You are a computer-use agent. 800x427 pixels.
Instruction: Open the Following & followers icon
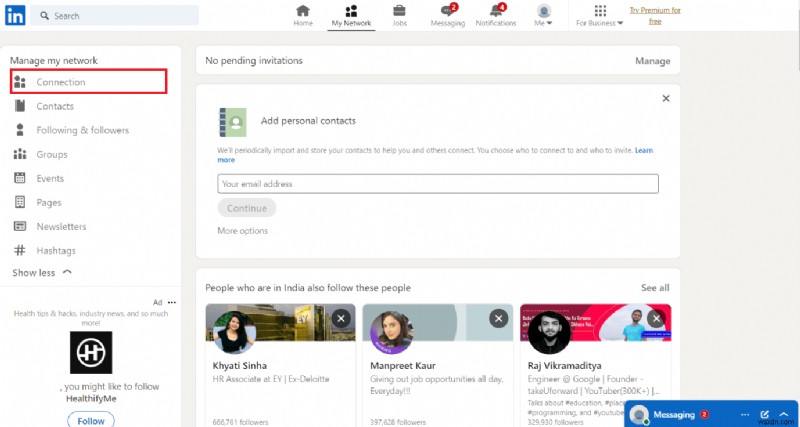click(x=20, y=130)
